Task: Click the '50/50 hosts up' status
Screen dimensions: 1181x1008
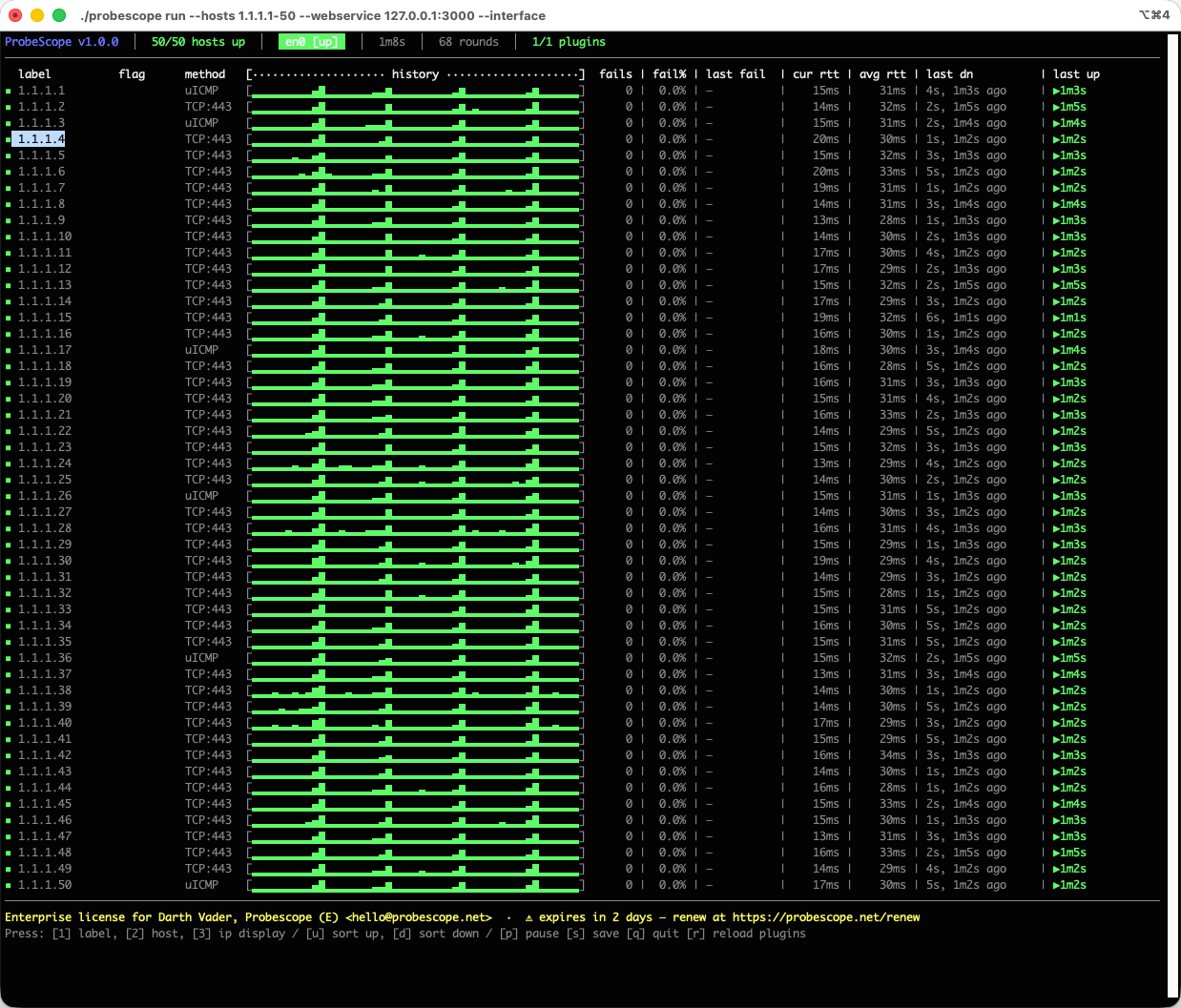Action: (198, 42)
